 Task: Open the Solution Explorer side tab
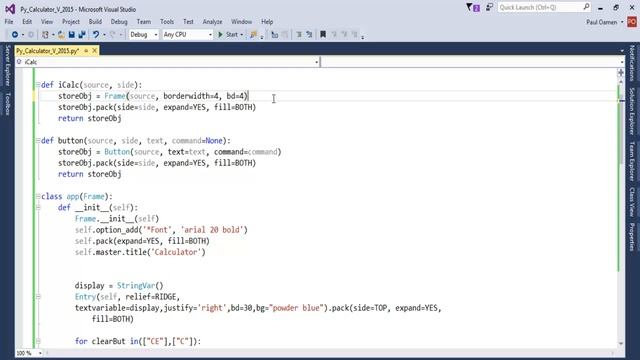632,111
